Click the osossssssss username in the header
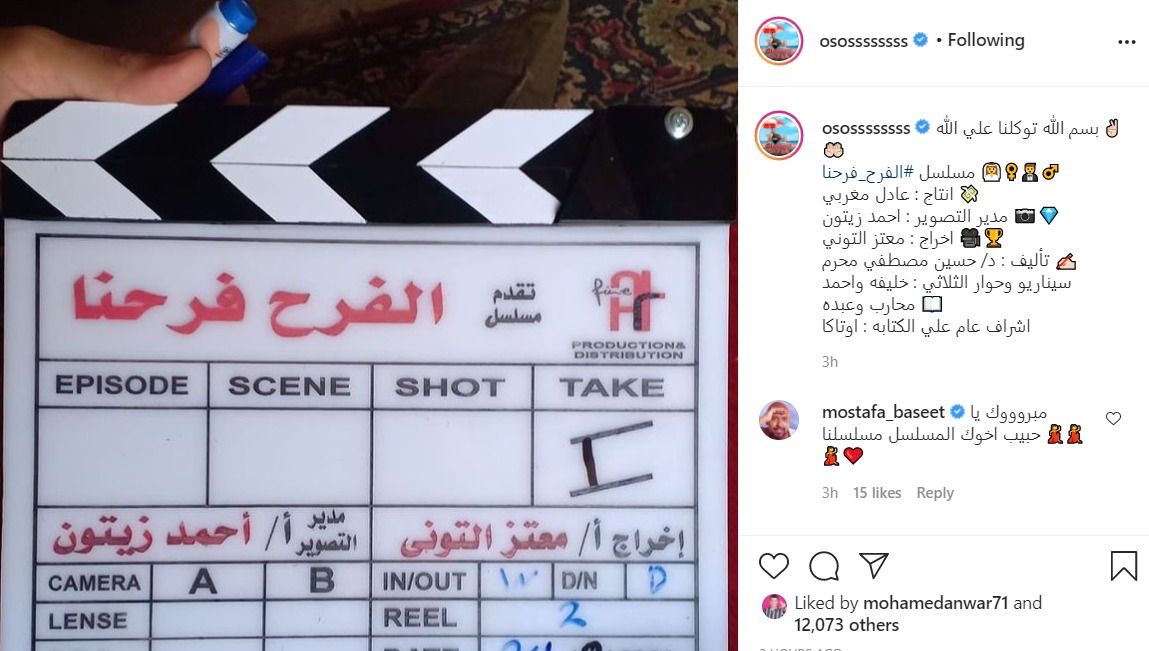1149x651 pixels. [x=863, y=41]
